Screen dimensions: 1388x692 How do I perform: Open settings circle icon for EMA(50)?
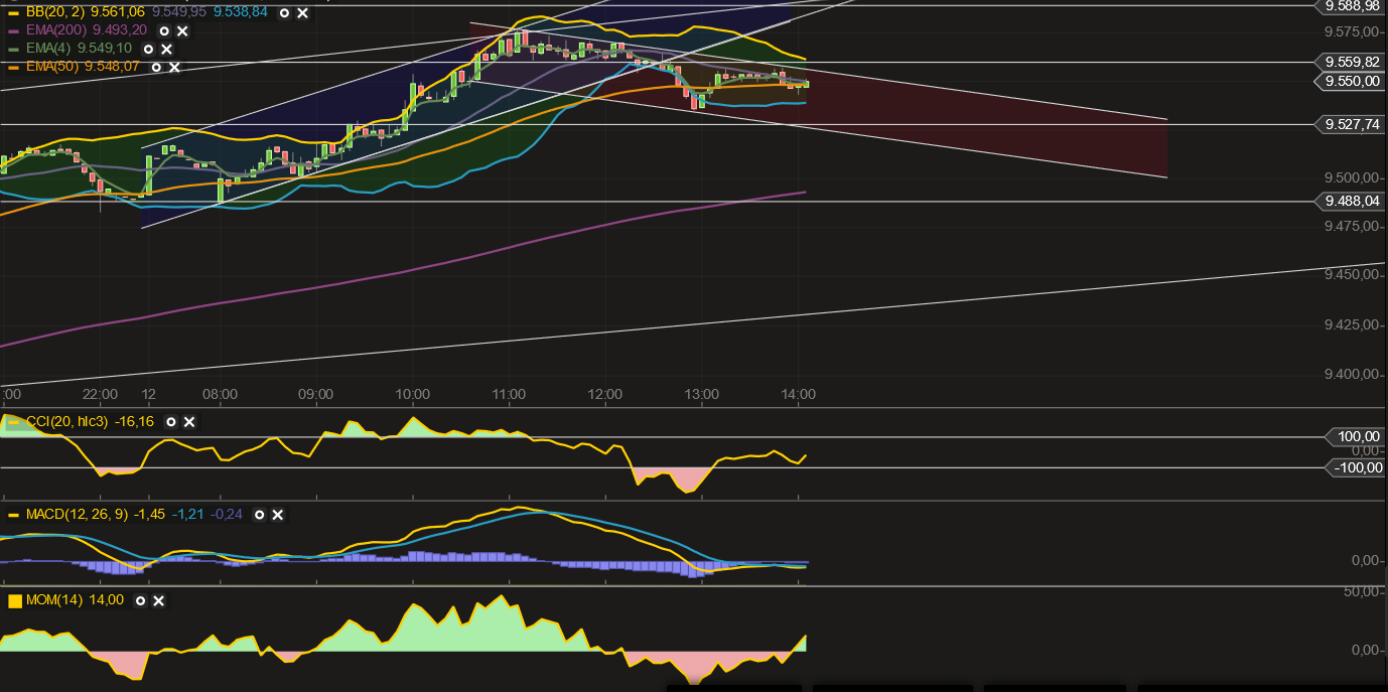click(x=157, y=67)
